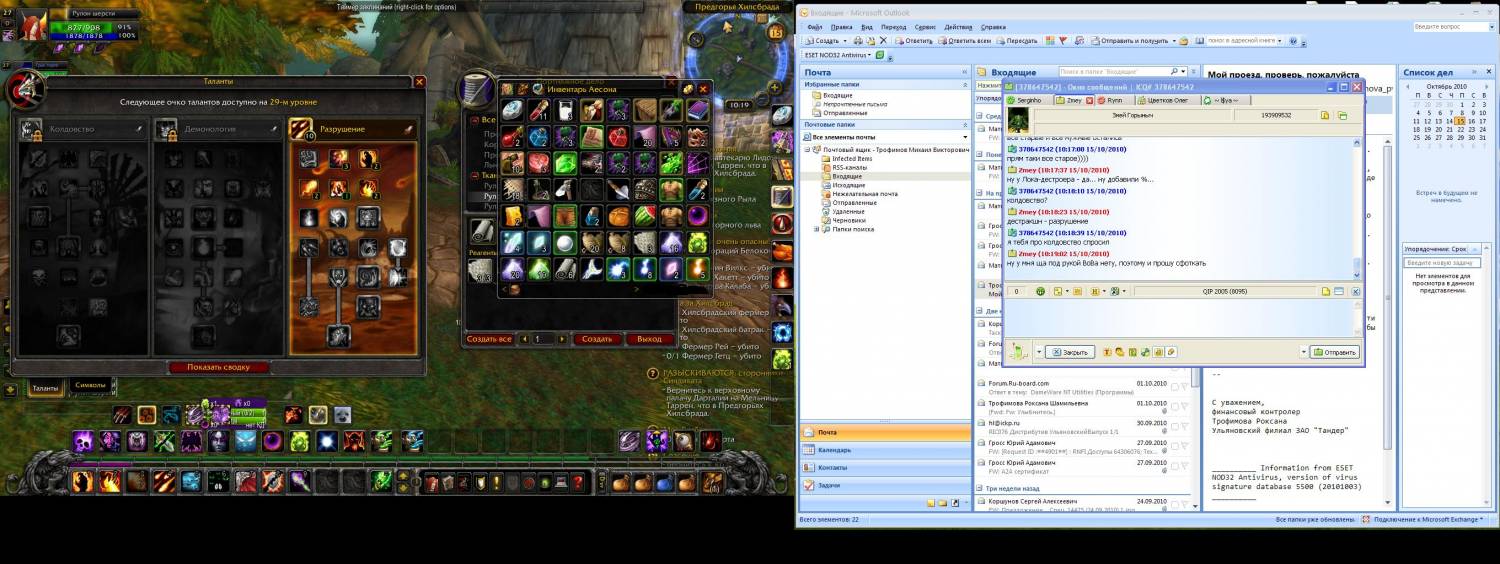Click the print icon in Outlook toolbar

pos(858,41)
